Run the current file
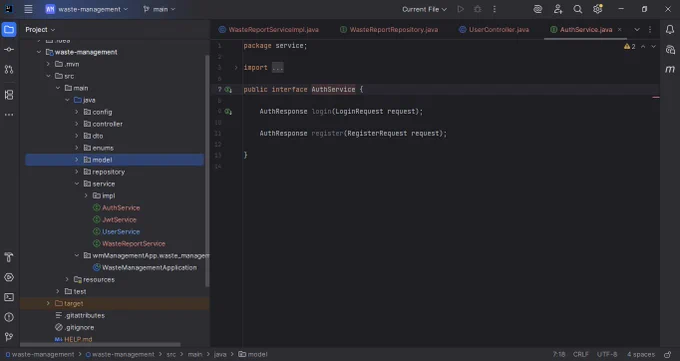This screenshot has width=680, height=361. pos(461,9)
